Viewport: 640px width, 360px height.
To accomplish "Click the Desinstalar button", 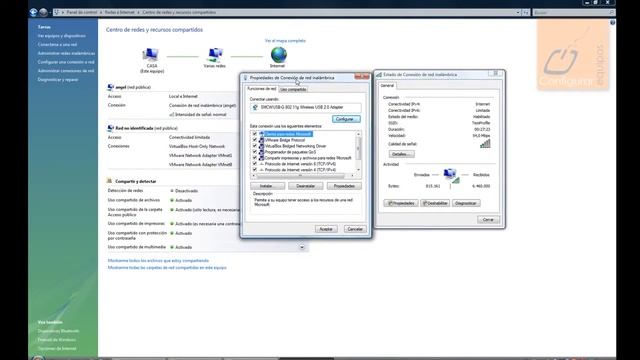I will tap(305, 186).
